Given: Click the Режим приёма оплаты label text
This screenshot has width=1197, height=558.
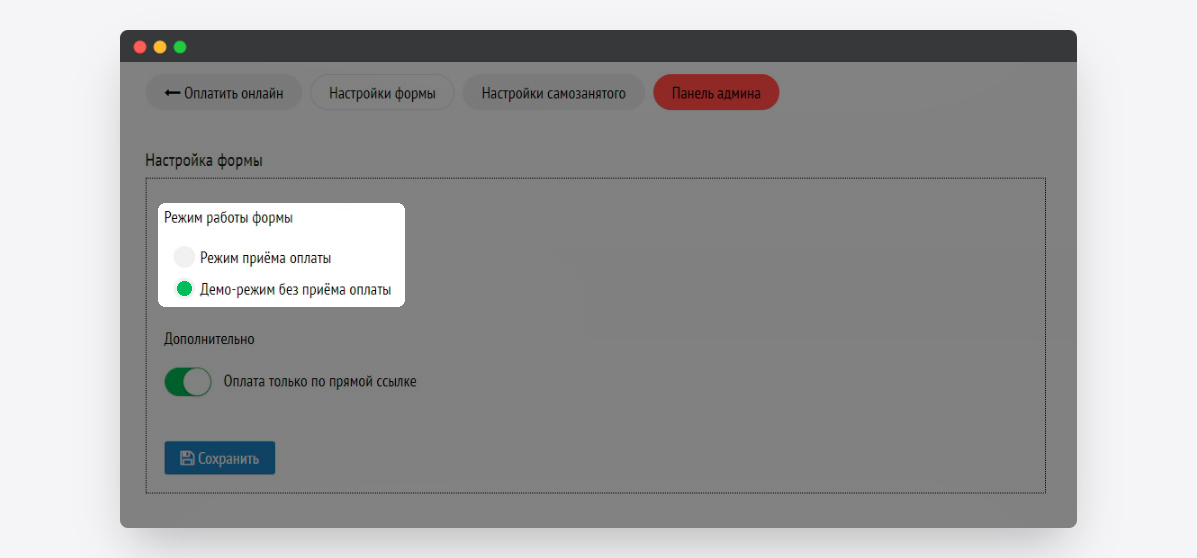Looking at the screenshot, I should [x=265, y=258].
